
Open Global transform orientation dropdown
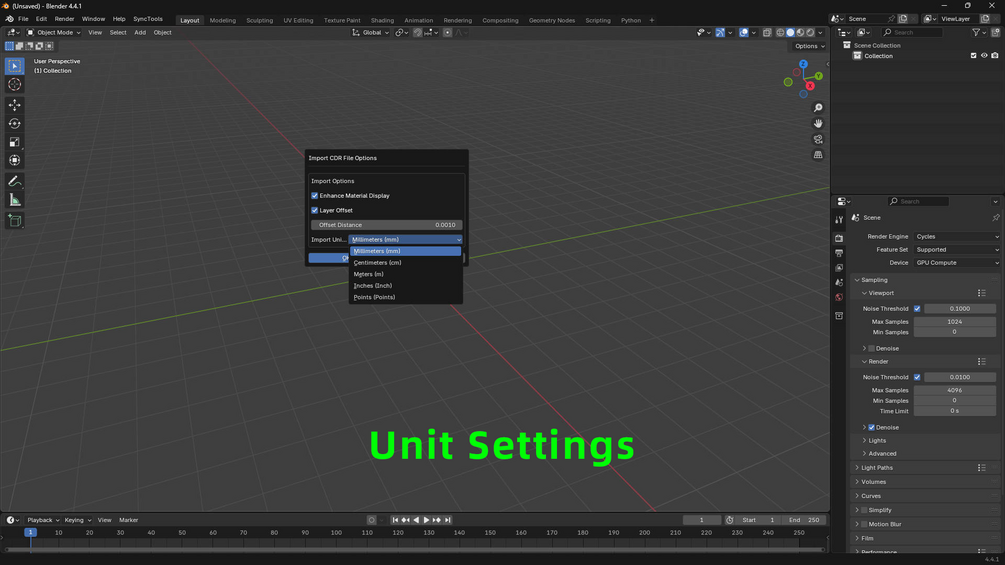point(370,33)
